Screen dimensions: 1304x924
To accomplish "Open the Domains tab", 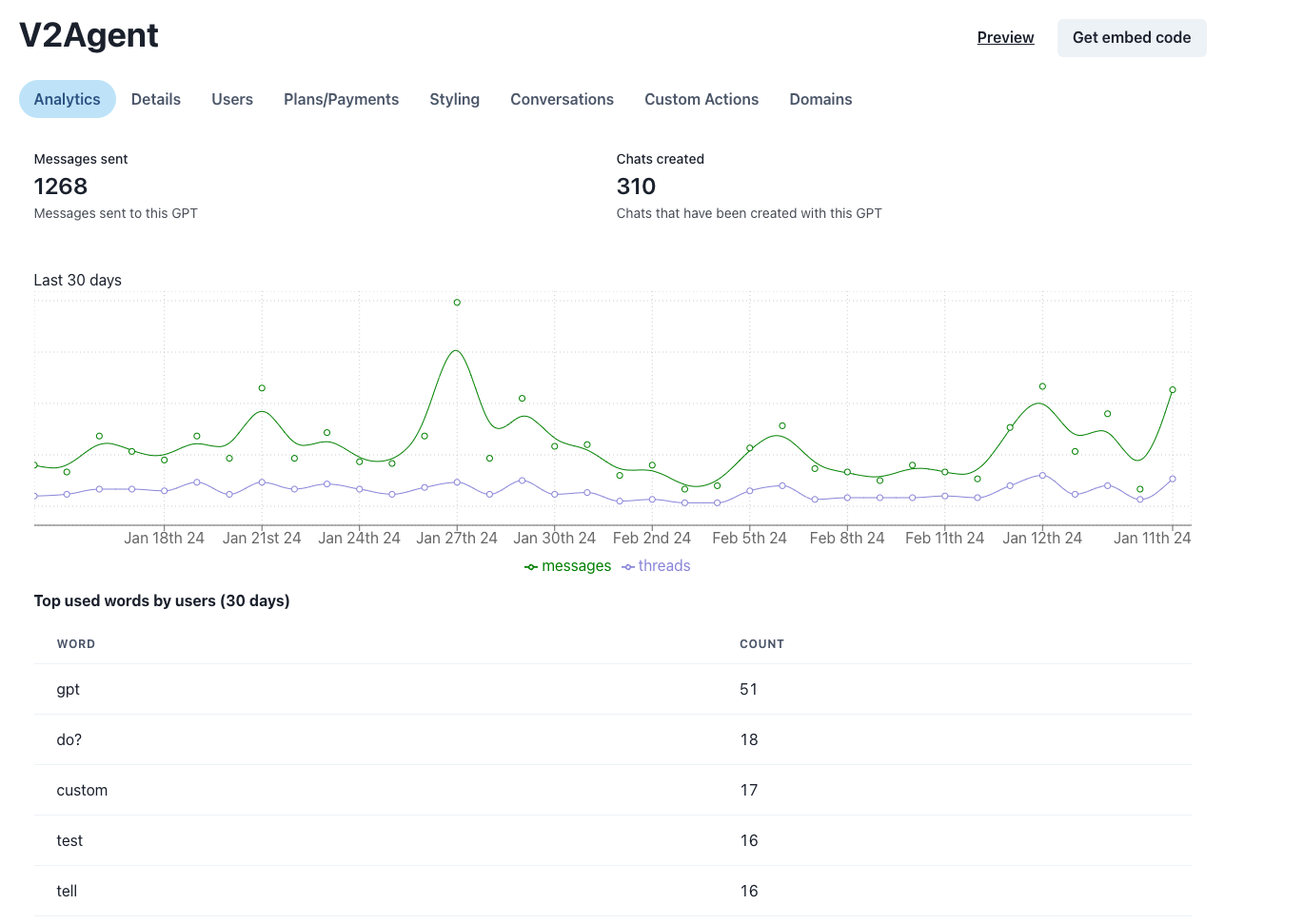I will (x=820, y=99).
